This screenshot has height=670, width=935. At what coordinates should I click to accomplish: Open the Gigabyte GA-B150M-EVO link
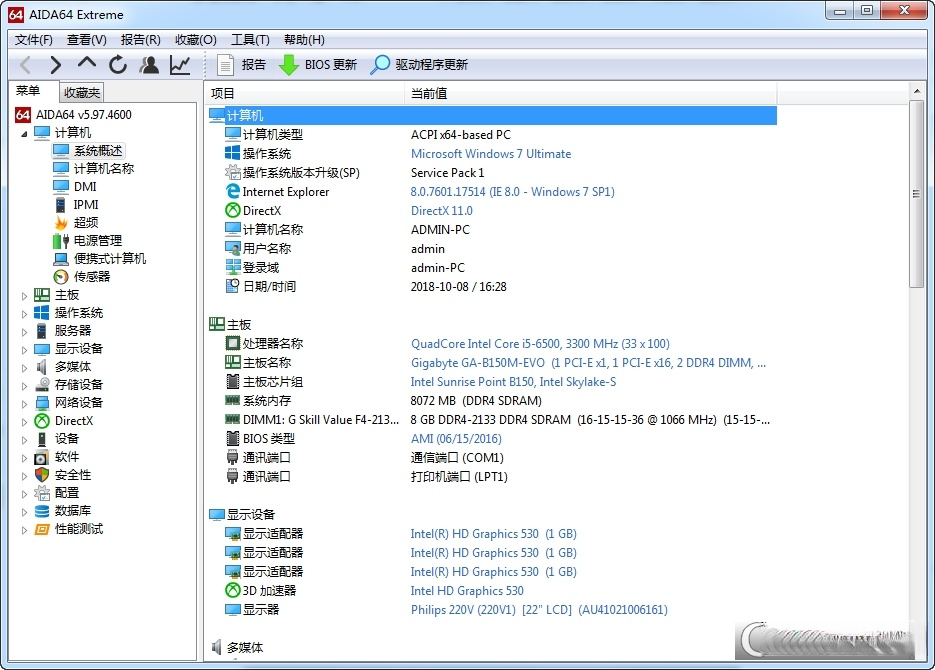[x=588, y=363]
